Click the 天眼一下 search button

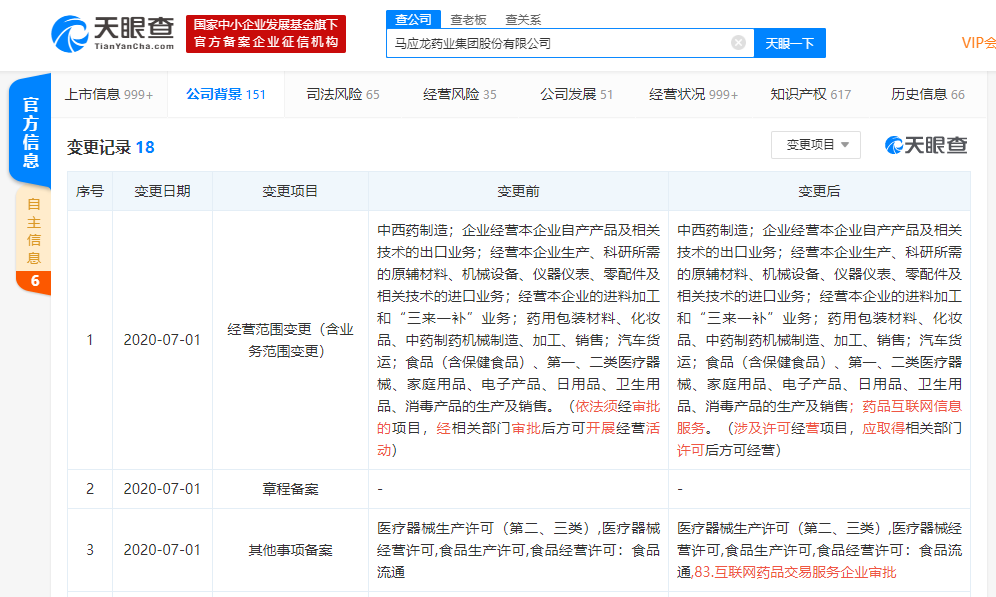pos(790,43)
